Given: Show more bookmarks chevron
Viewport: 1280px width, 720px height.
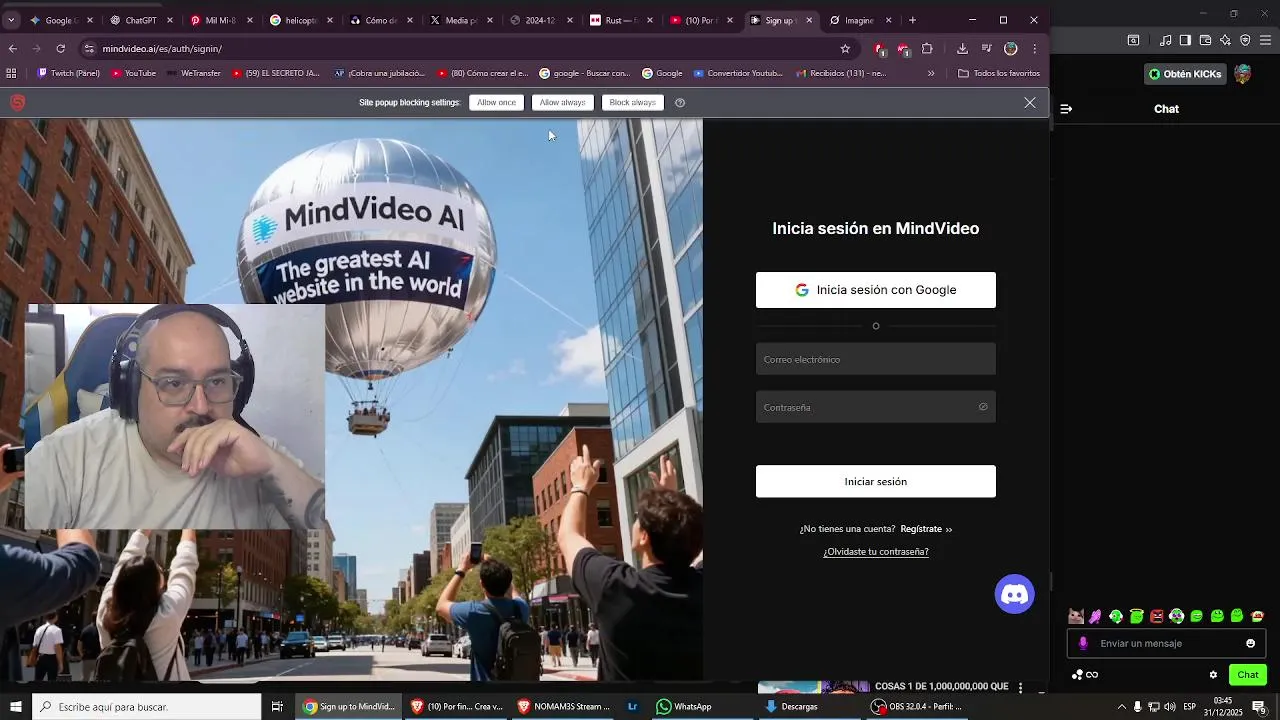Looking at the screenshot, I should (x=931, y=73).
